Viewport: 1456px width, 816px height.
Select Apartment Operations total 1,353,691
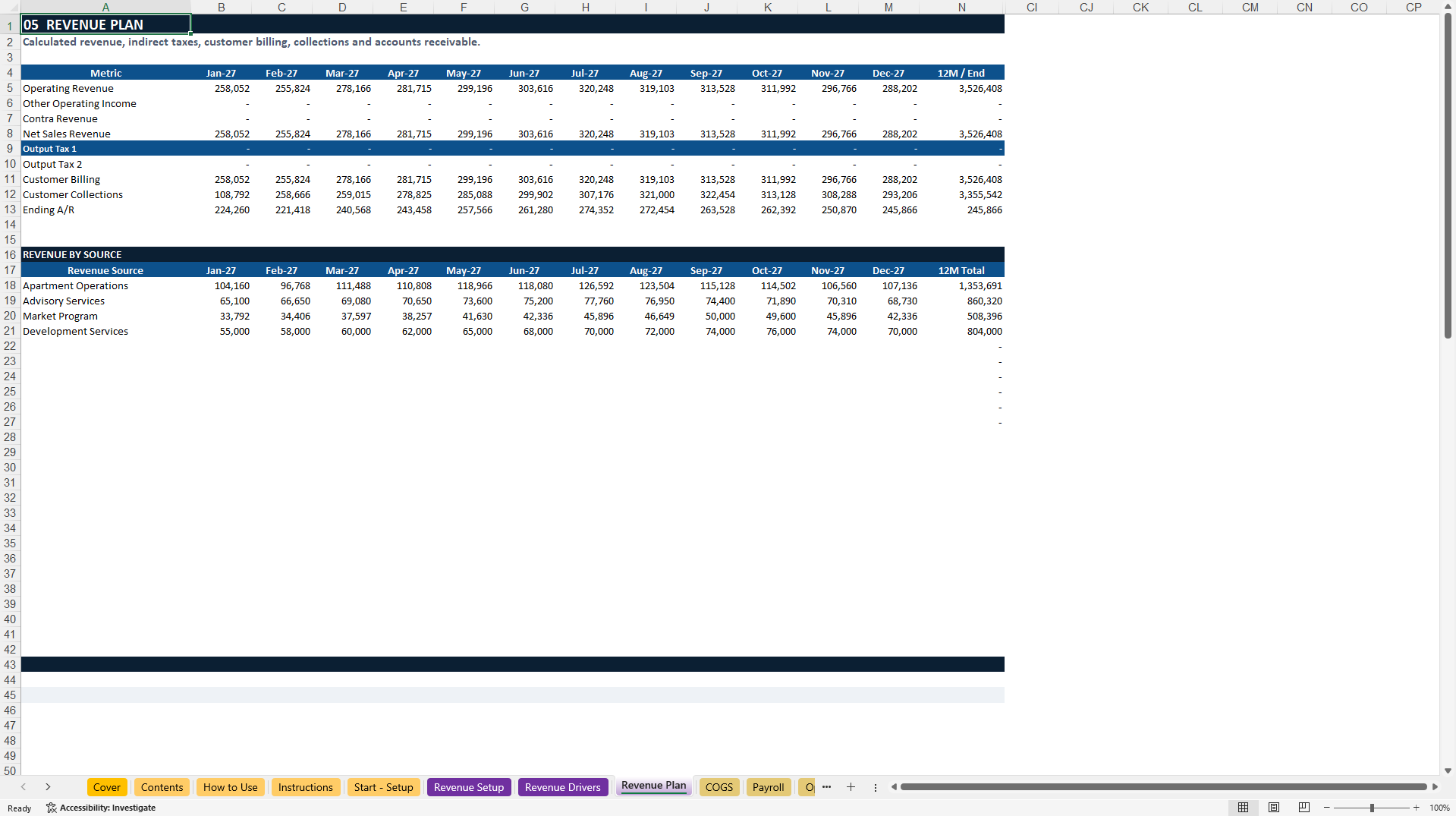pos(961,285)
